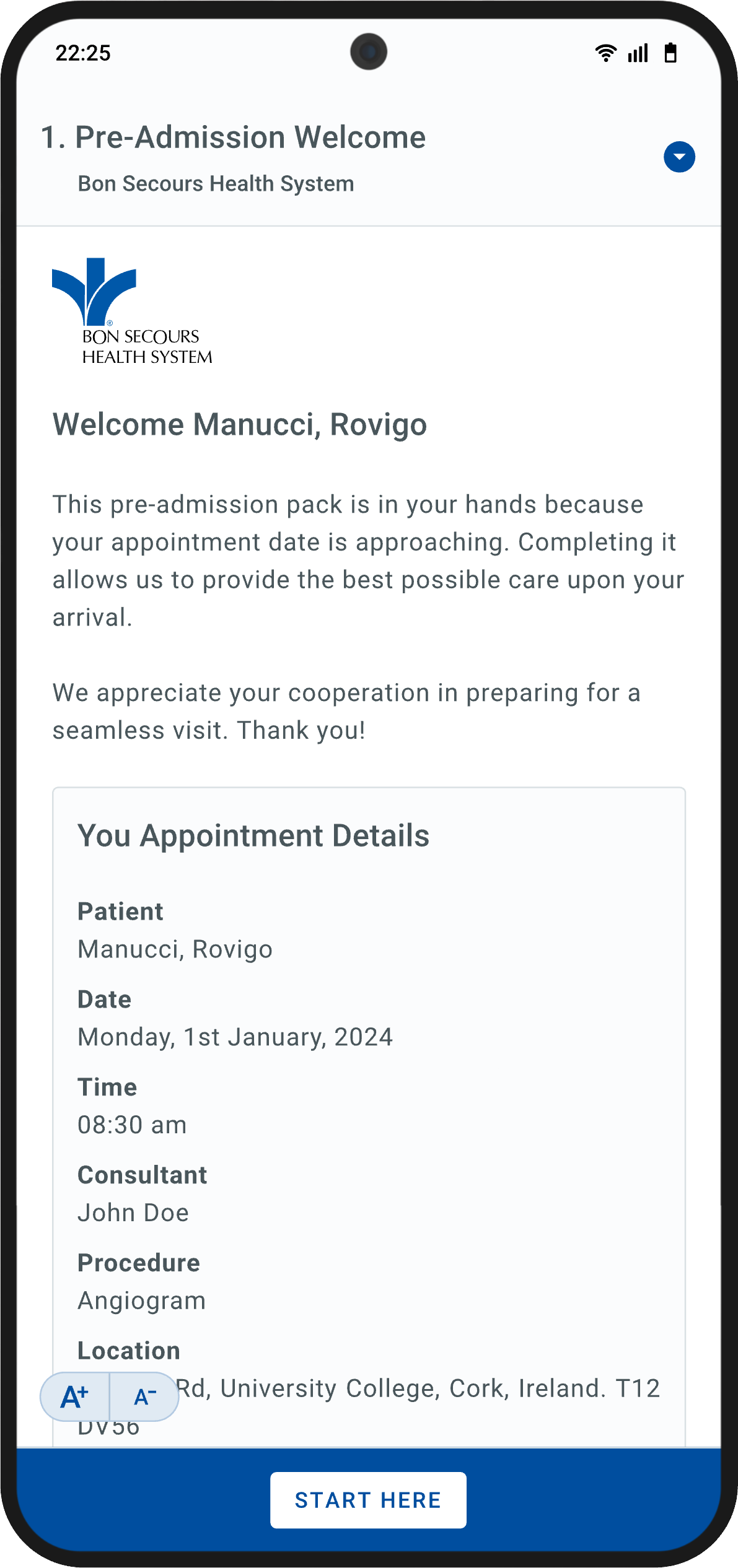The width and height of the screenshot is (738, 1568).
Task: Select the 1. Pre-Admission Welcome heading
Action: 233,137
